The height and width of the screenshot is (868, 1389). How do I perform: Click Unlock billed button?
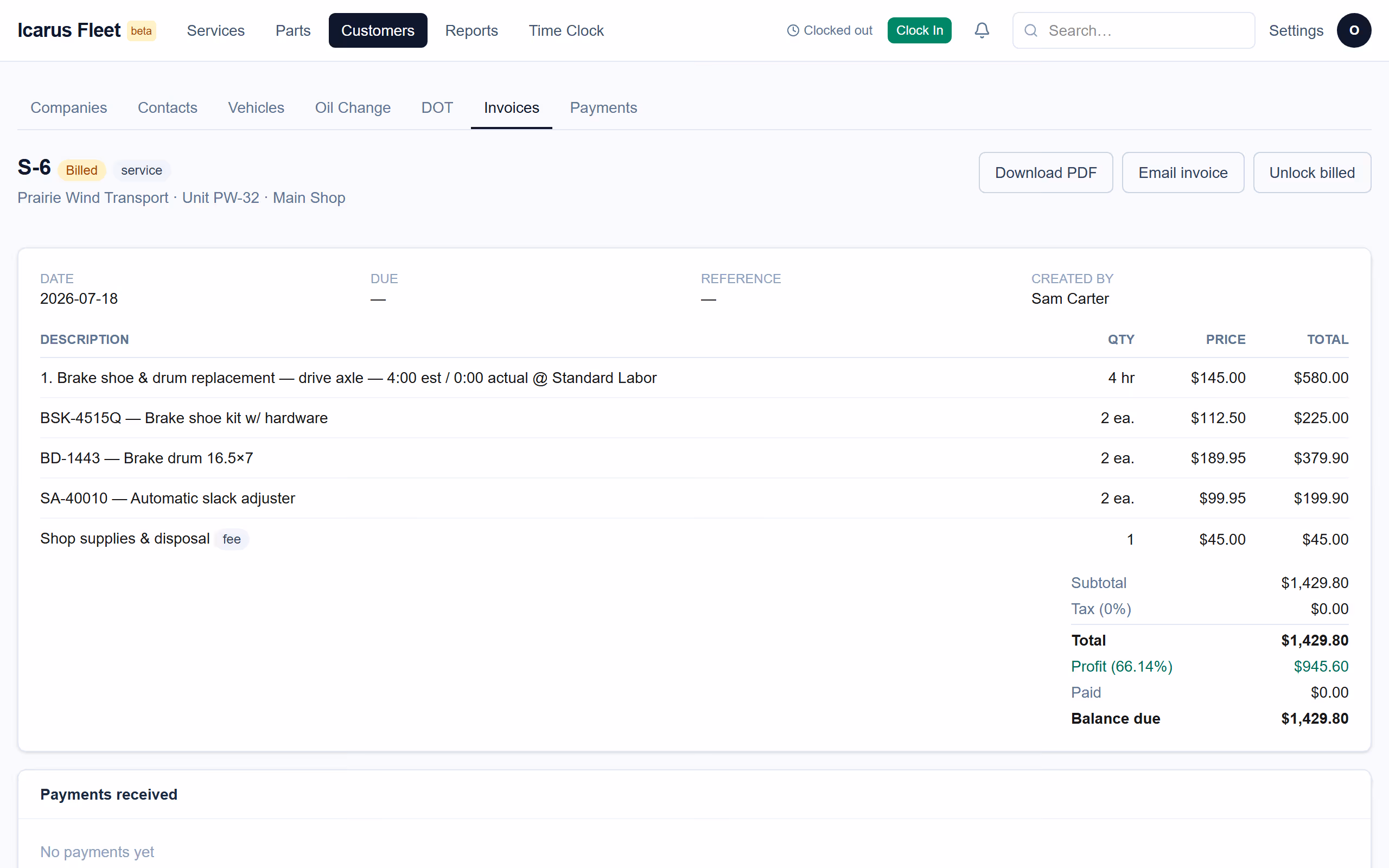(x=1311, y=172)
